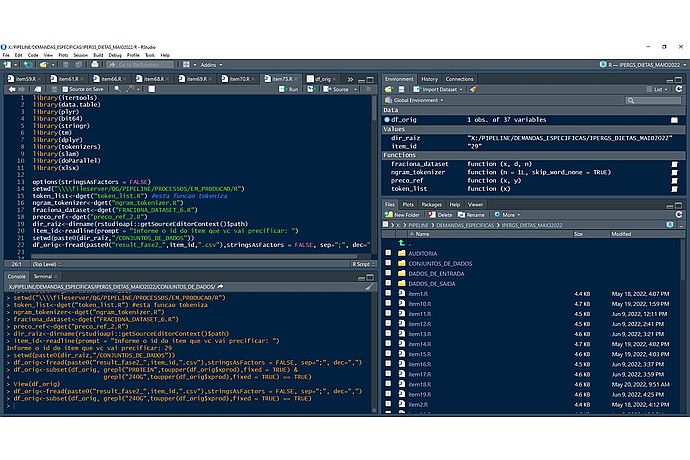Click Show in new window icon in editor
The width and height of the screenshot is (690, 460).
pos(37,89)
